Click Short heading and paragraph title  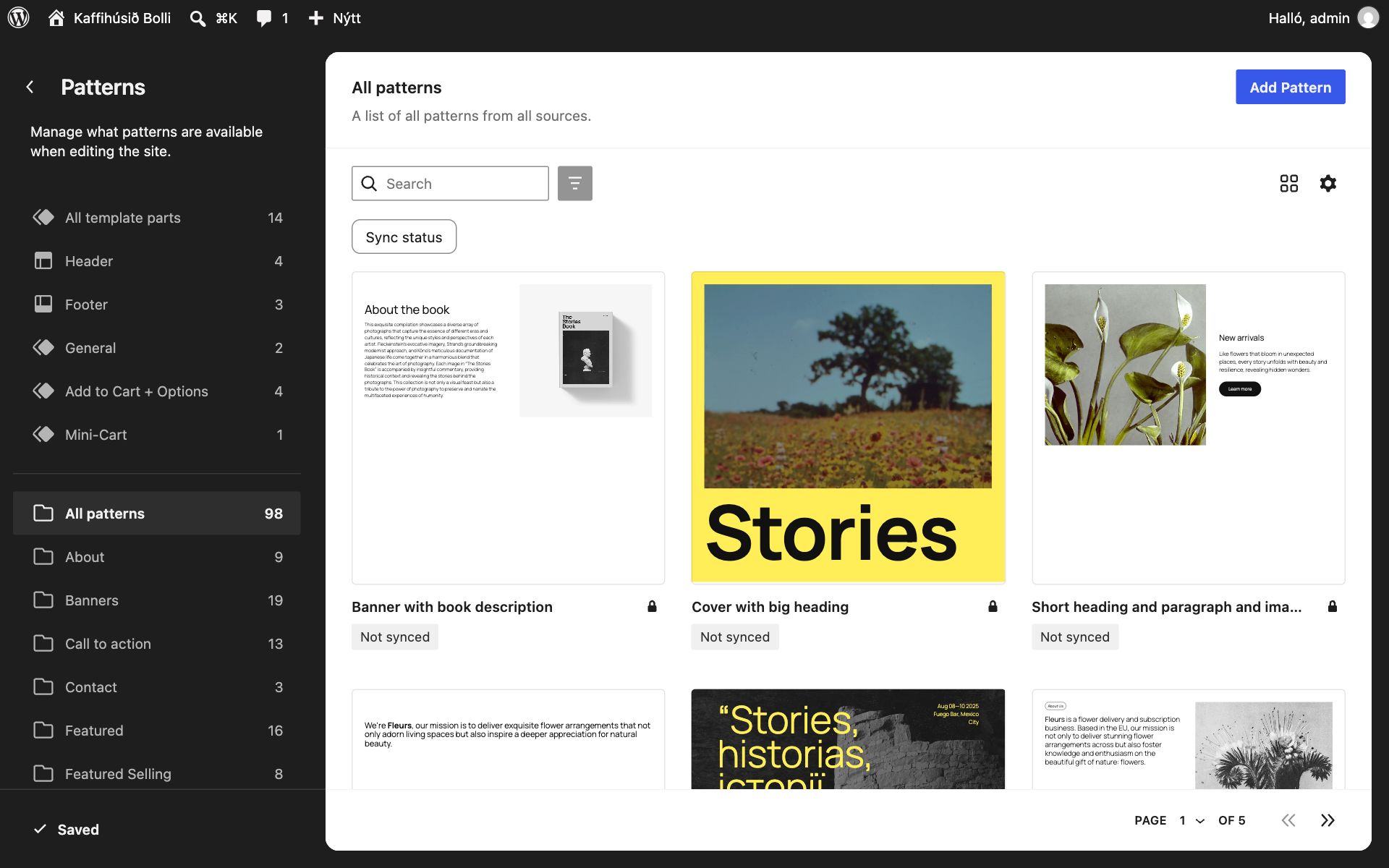point(1166,607)
